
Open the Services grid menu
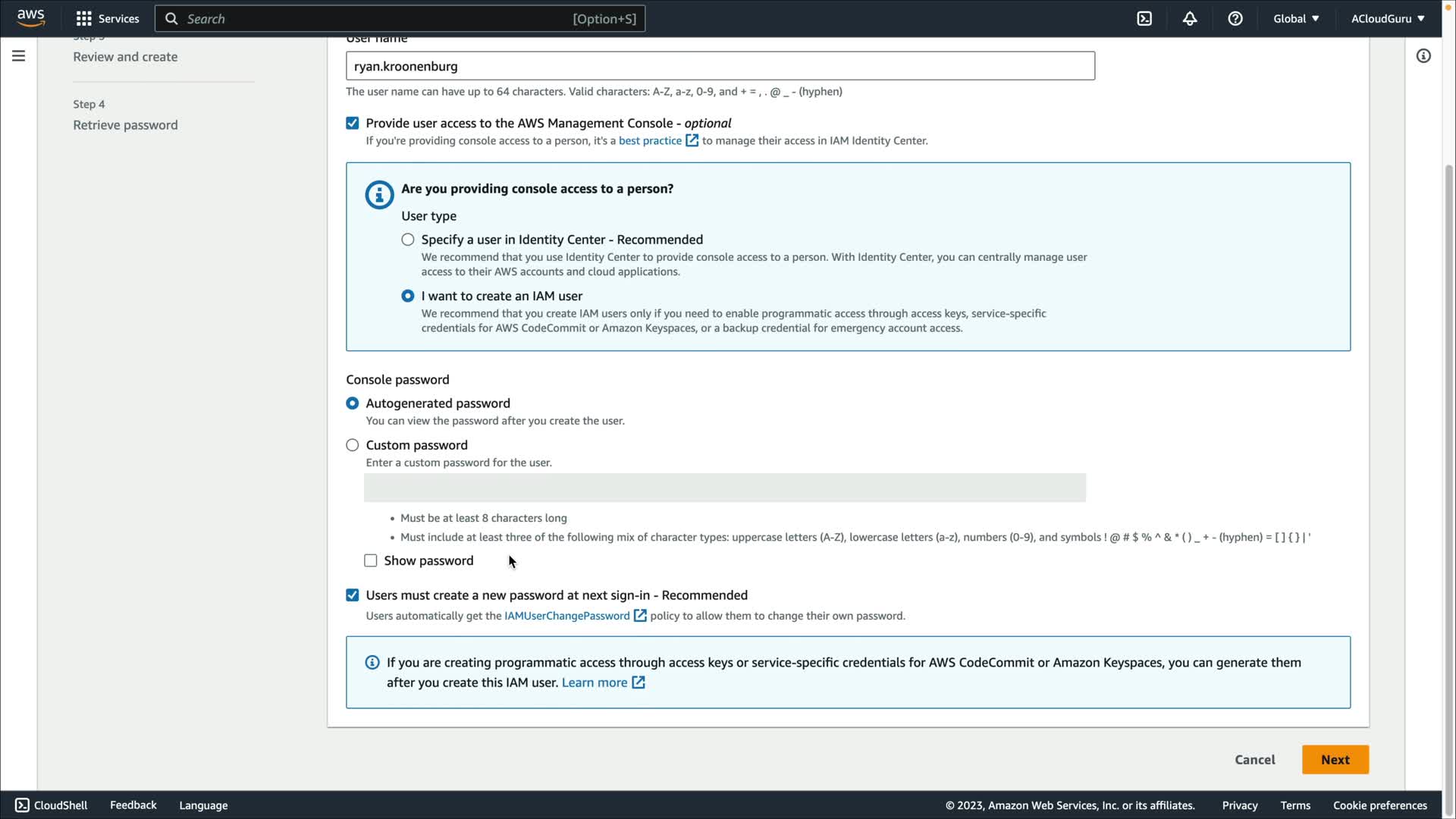click(107, 18)
